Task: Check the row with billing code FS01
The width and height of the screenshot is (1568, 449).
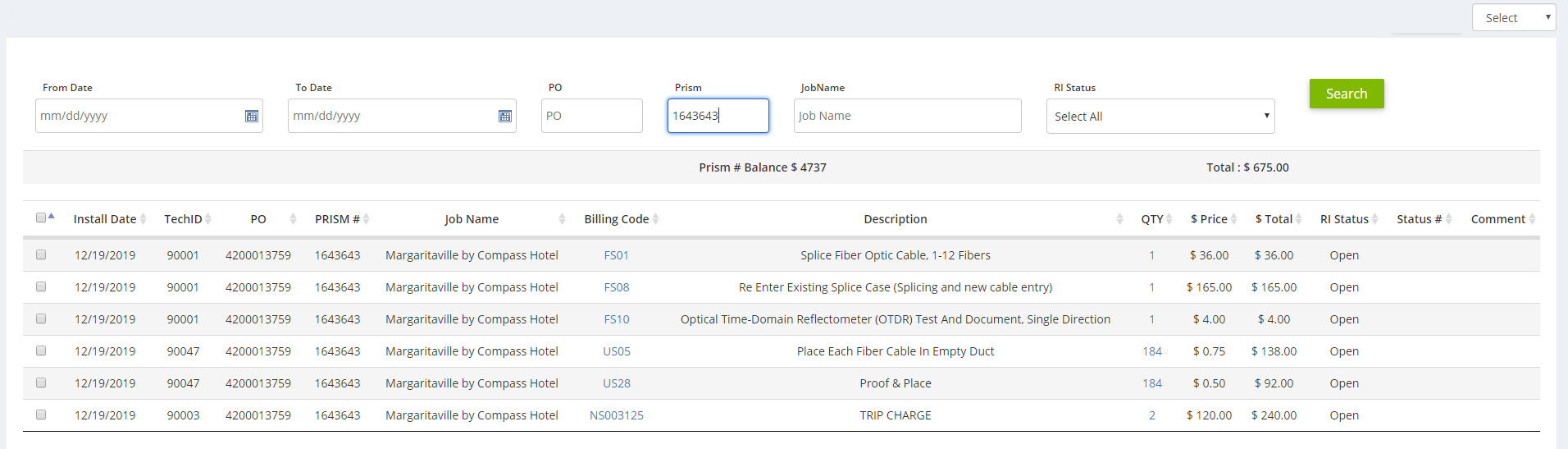Action: coord(41,255)
